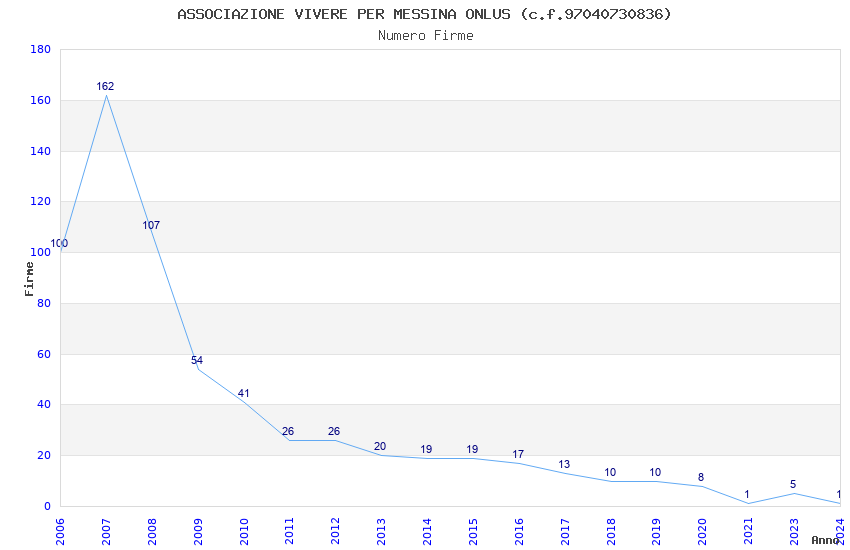
Task: Click the data label 1 above 2021
Action: pyautogui.click(x=747, y=495)
